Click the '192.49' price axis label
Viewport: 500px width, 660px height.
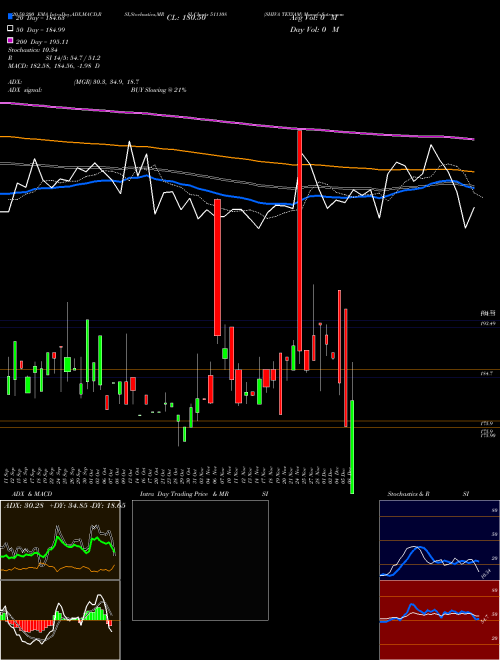click(488, 324)
